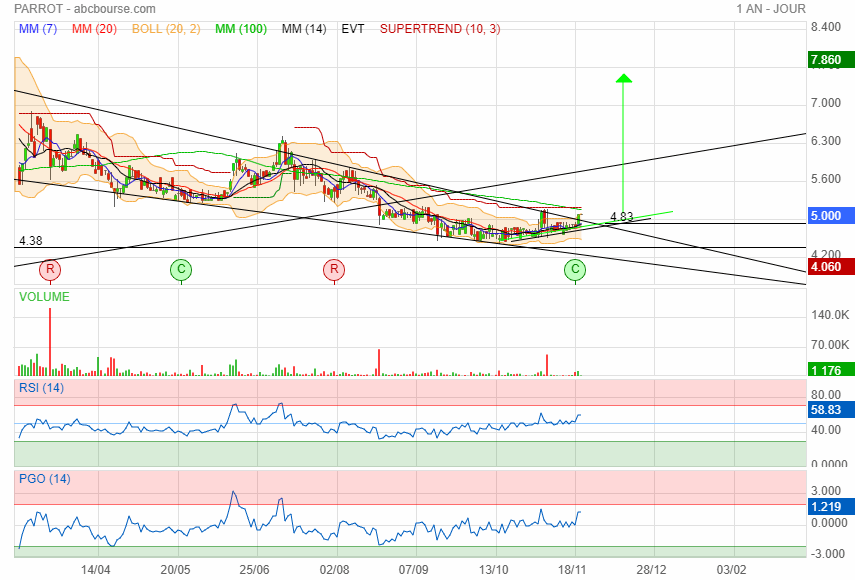Click the blue 1.219 PGO value tag
Image resolution: width=855 pixels, height=580 pixels.
(x=831, y=506)
